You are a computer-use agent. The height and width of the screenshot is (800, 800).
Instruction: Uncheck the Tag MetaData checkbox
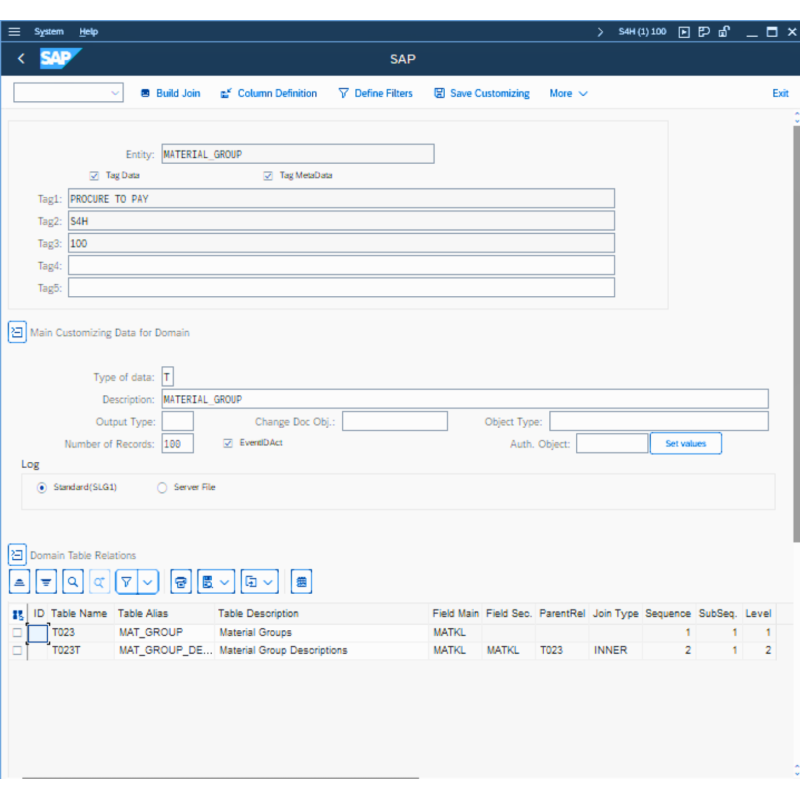[x=268, y=175]
